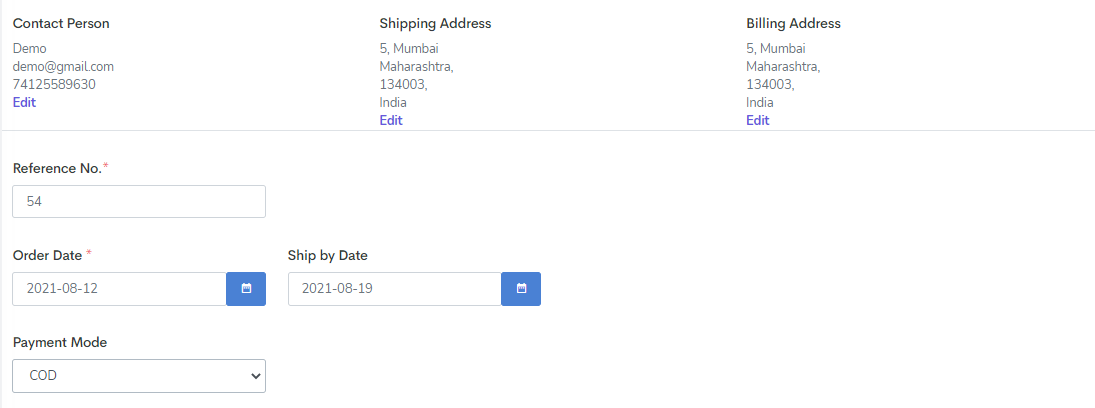Click the Shipping Address heading
Screen dimensions: 1095x408
point(435,23)
